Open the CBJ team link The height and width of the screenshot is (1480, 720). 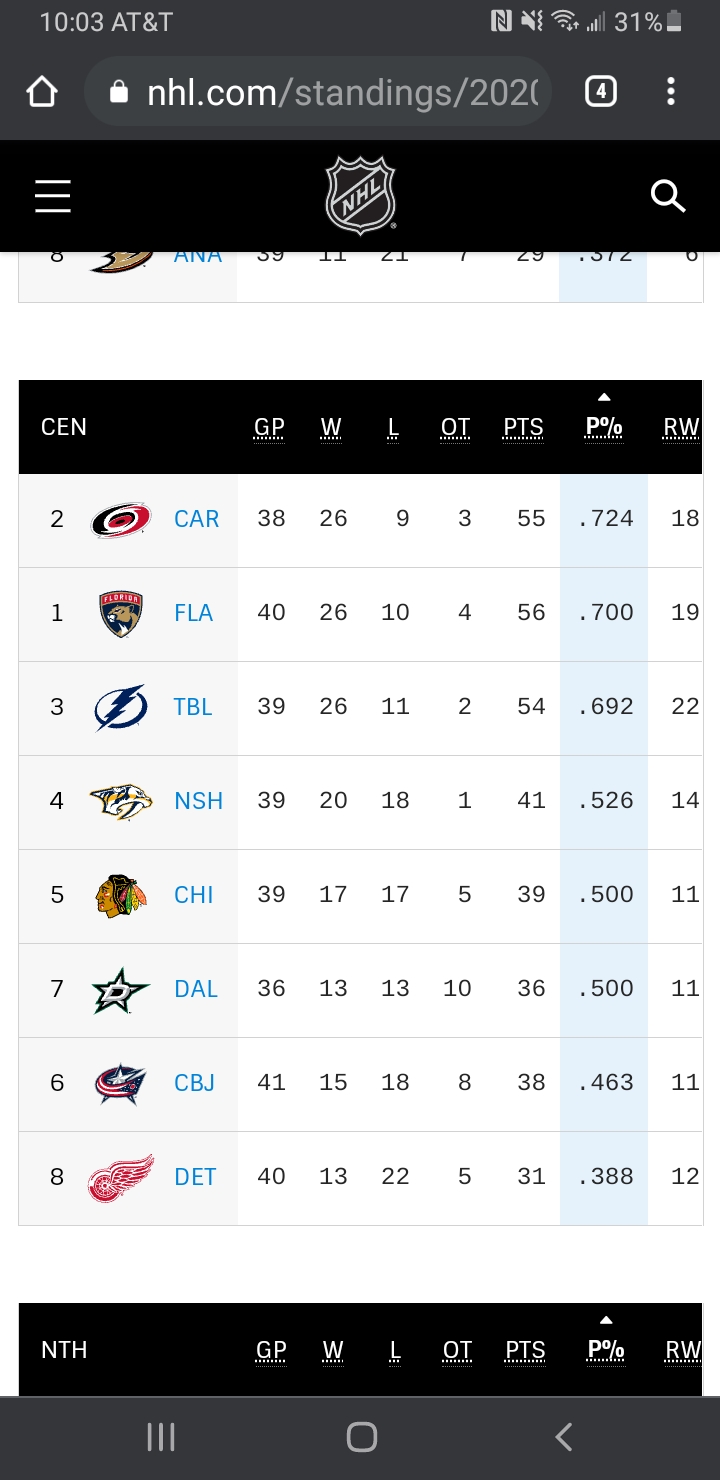click(195, 1083)
